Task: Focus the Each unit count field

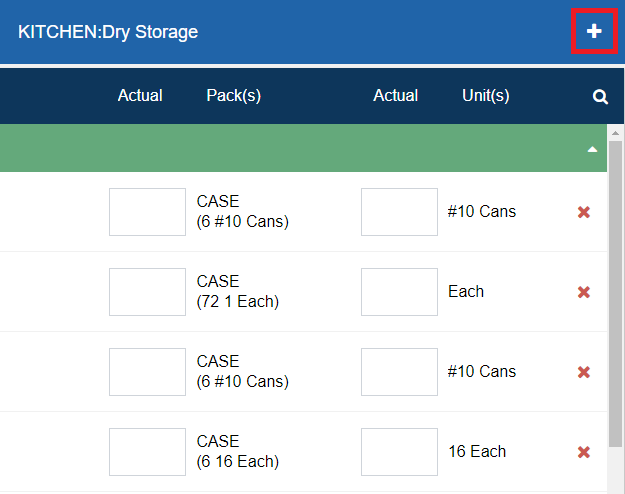Action: [399, 292]
